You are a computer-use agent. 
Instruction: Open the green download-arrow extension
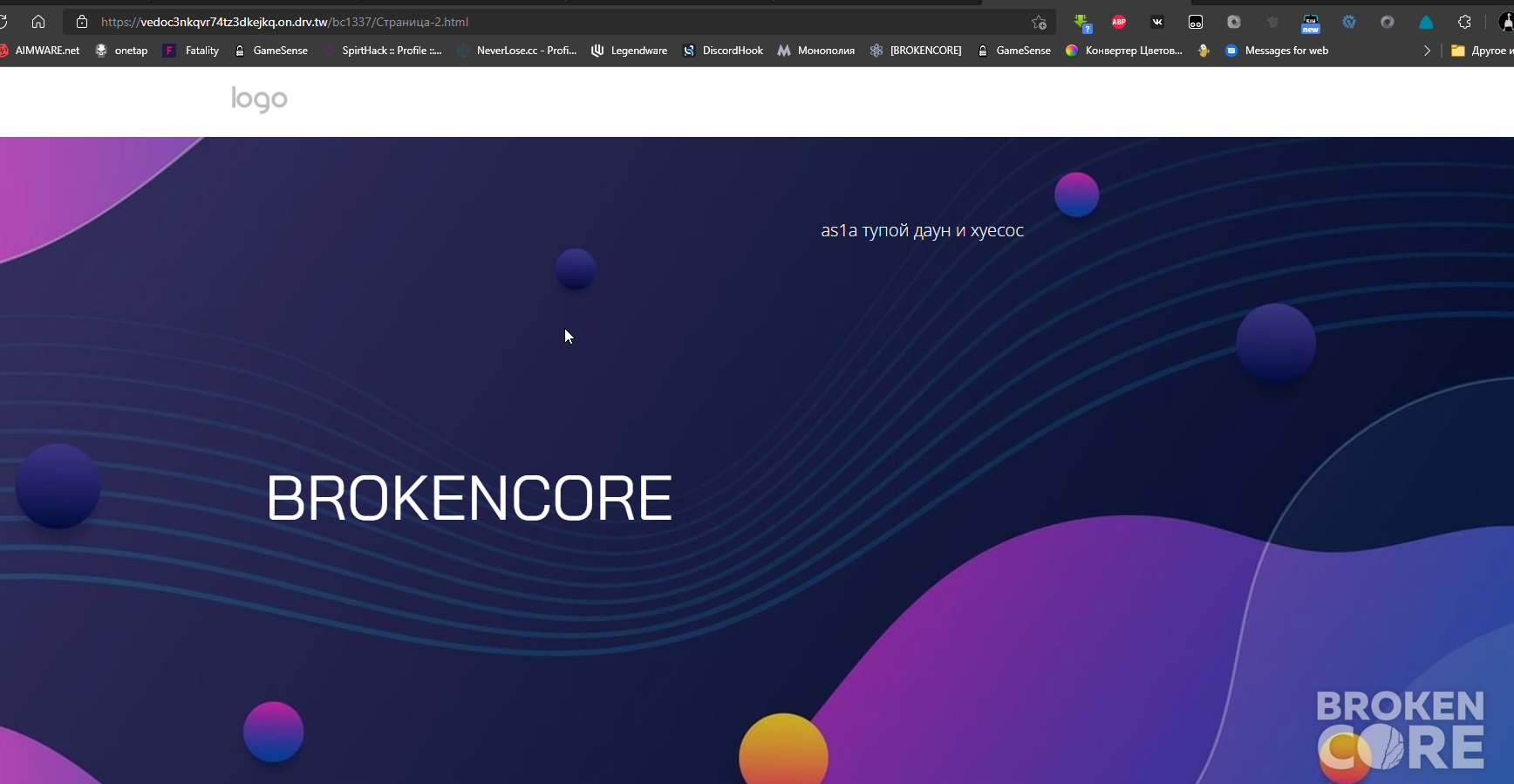1081,23
